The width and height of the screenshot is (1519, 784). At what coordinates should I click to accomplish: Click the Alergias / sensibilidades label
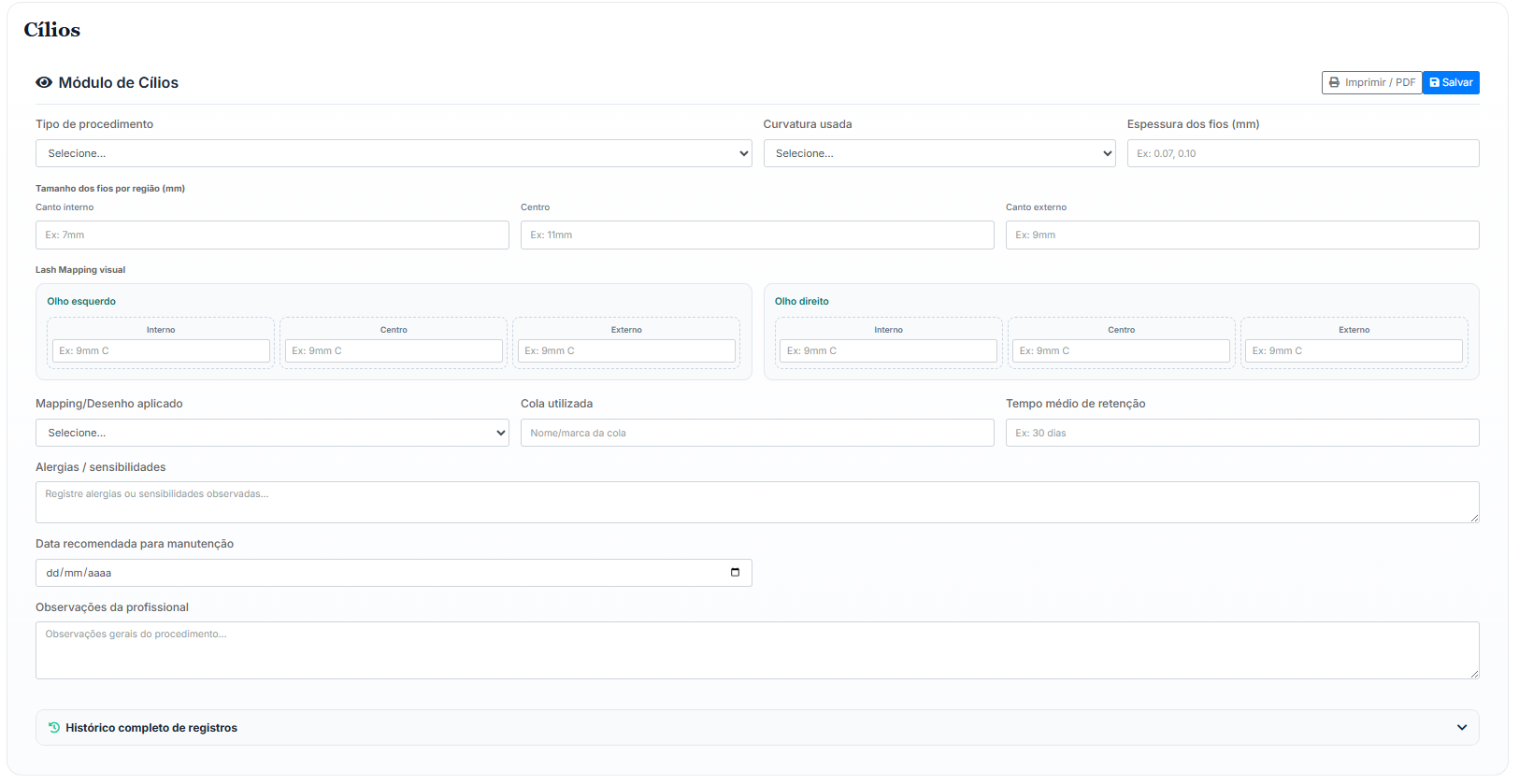pyautogui.click(x=101, y=467)
